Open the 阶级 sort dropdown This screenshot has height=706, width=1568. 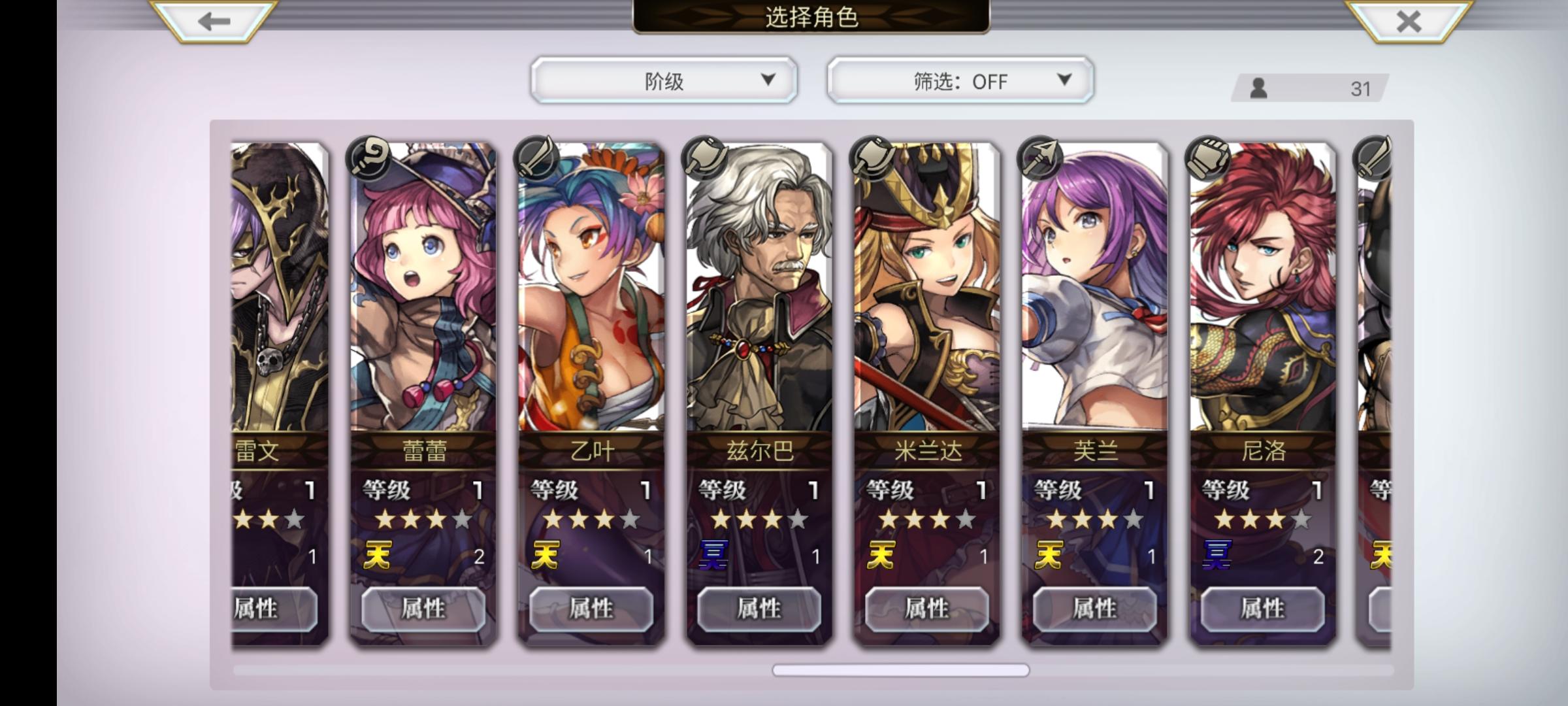click(664, 80)
